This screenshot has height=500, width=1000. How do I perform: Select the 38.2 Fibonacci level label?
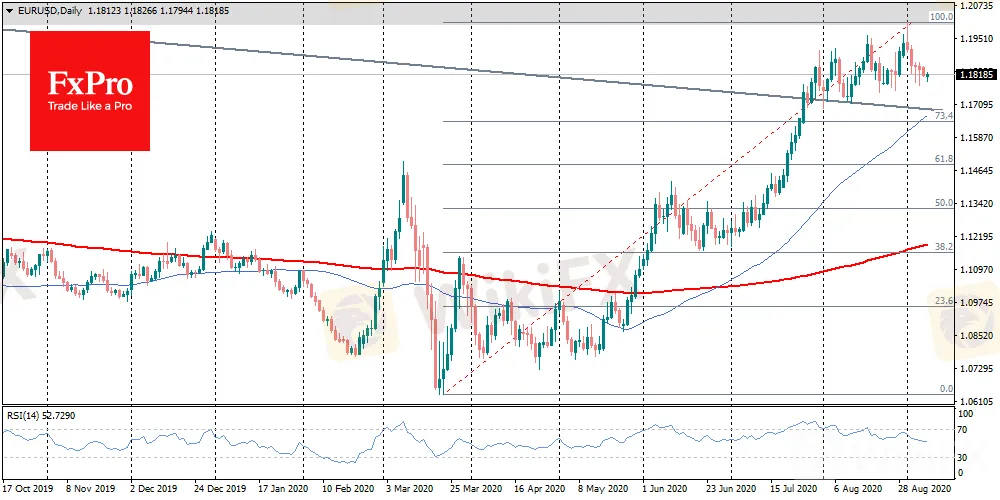pyautogui.click(x=942, y=246)
